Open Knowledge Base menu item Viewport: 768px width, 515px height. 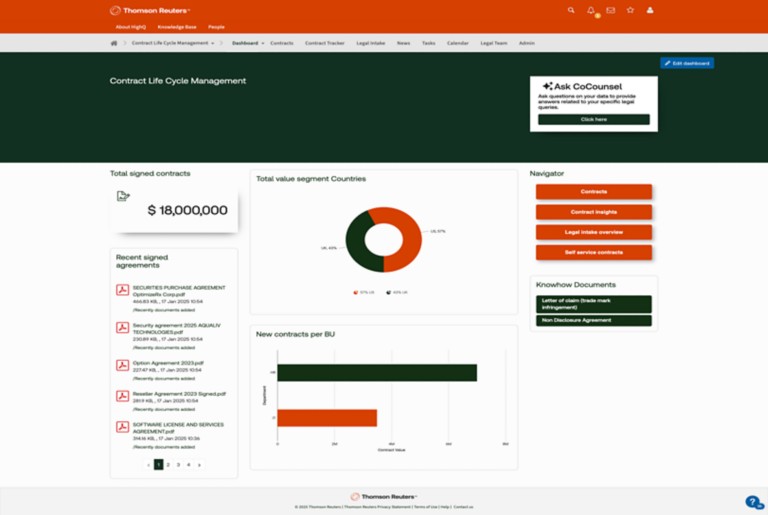click(x=177, y=27)
